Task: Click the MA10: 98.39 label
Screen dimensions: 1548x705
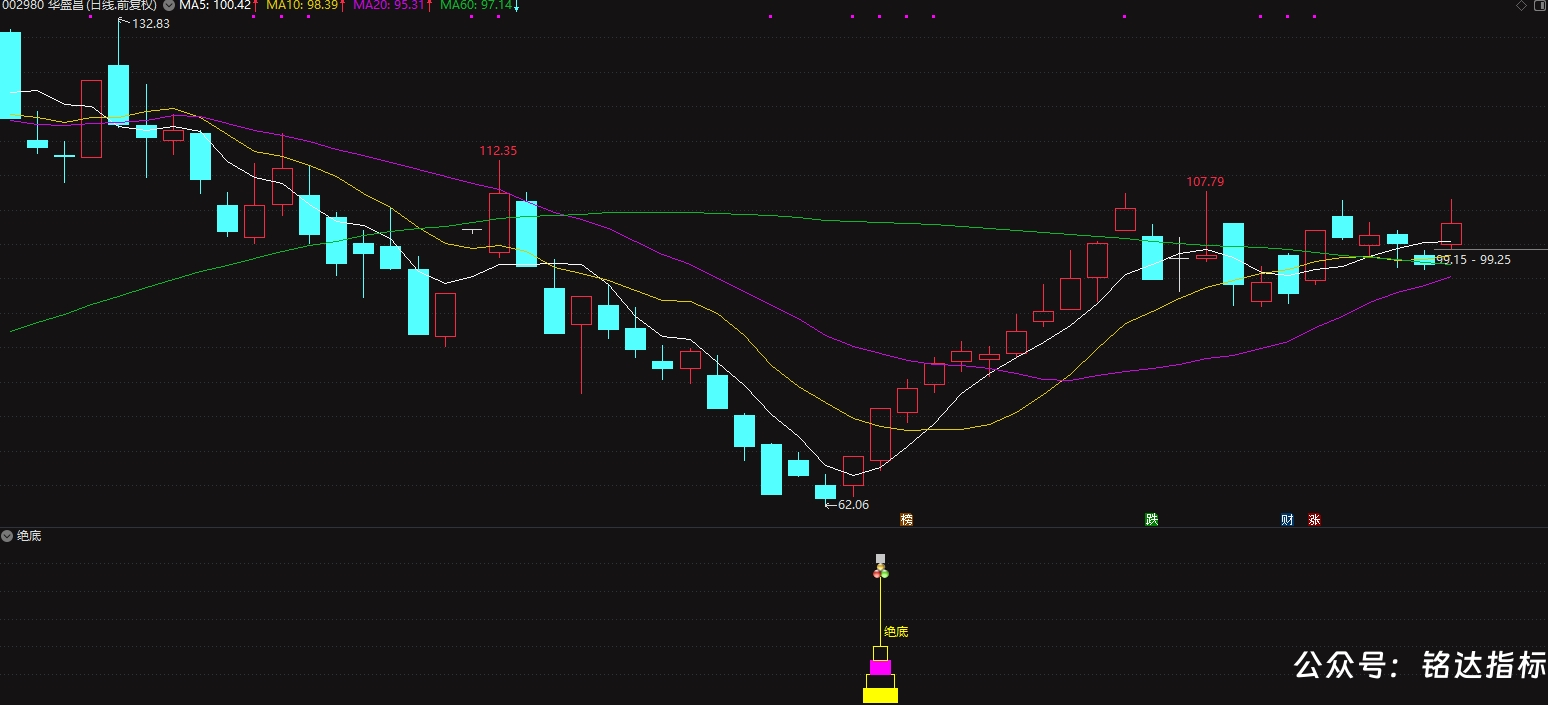Action: pos(302,5)
